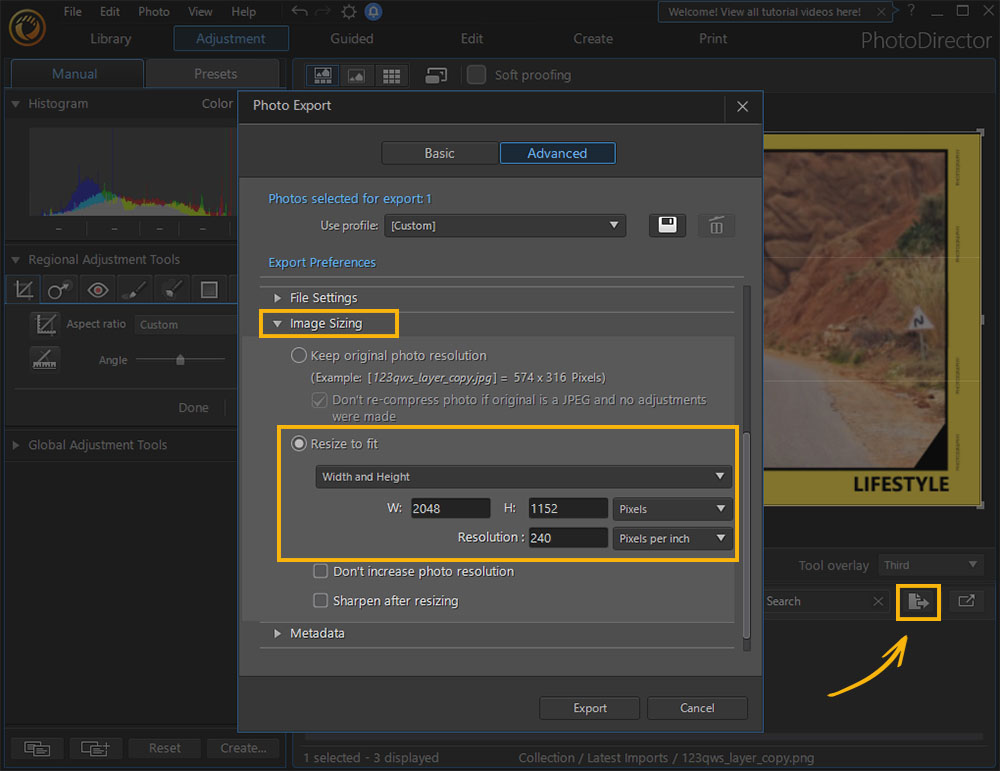
Task: Select the Gradient Mask tool
Action: [208, 289]
